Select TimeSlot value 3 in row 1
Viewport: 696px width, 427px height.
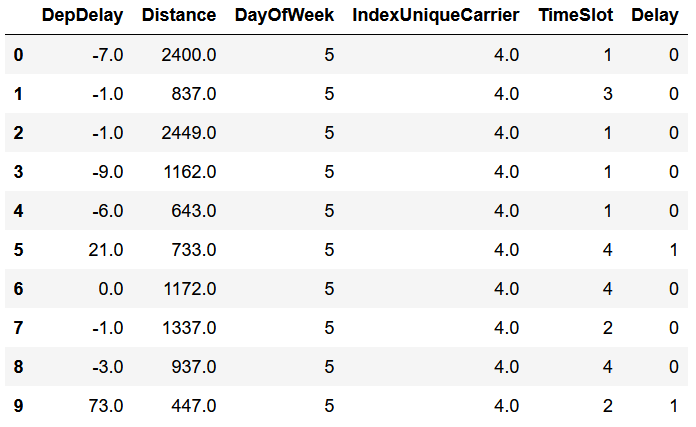tap(608, 94)
